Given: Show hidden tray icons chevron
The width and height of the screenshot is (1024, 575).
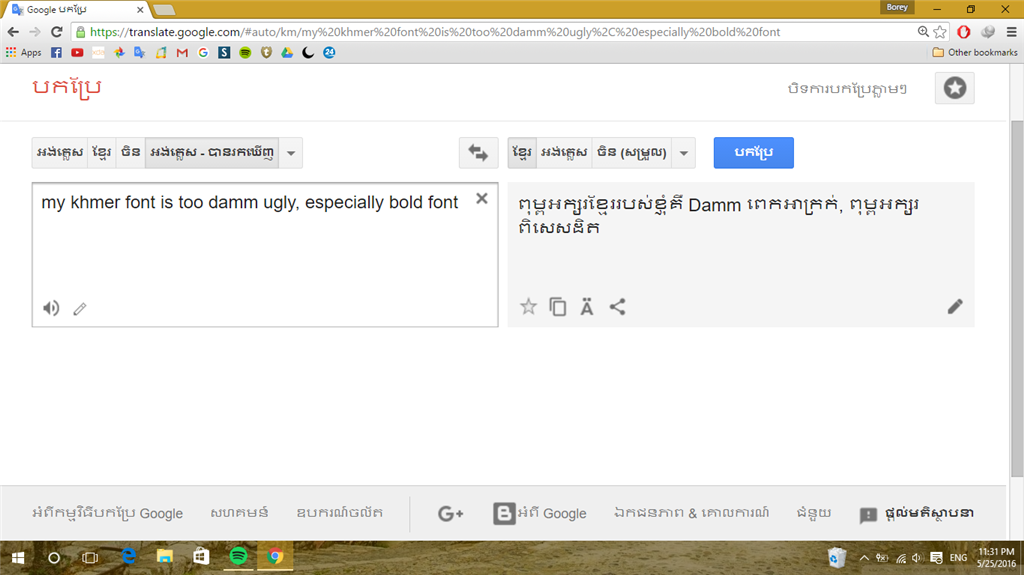Looking at the screenshot, I should [x=863, y=558].
